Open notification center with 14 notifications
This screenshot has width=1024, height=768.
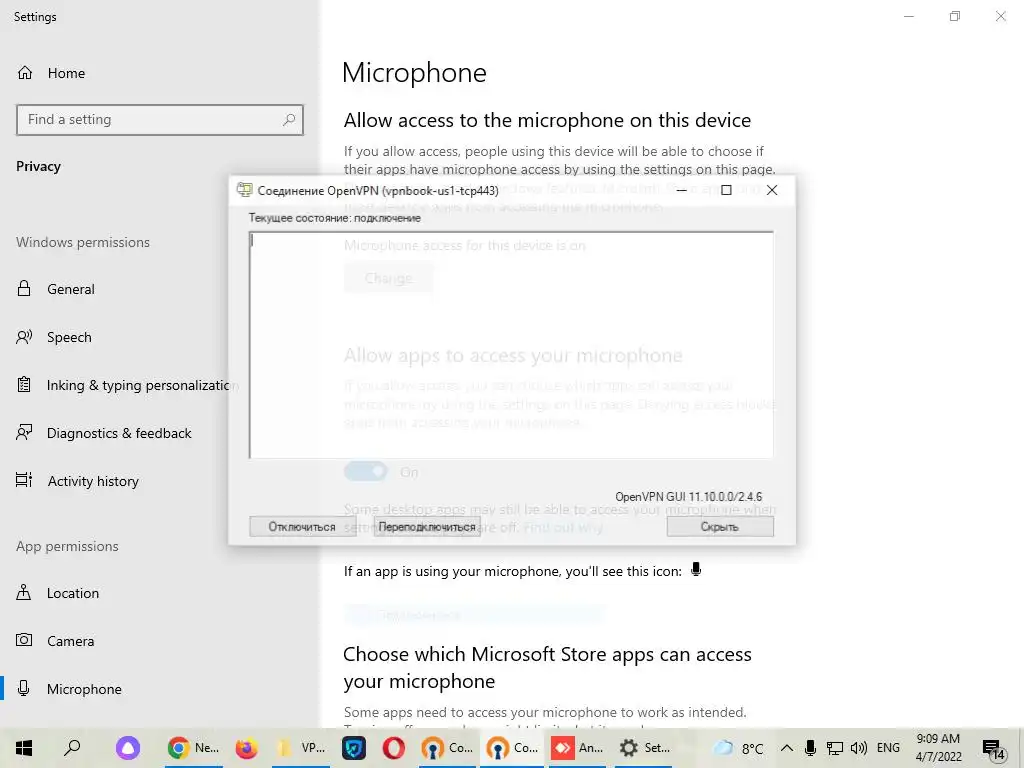(x=993, y=750)
